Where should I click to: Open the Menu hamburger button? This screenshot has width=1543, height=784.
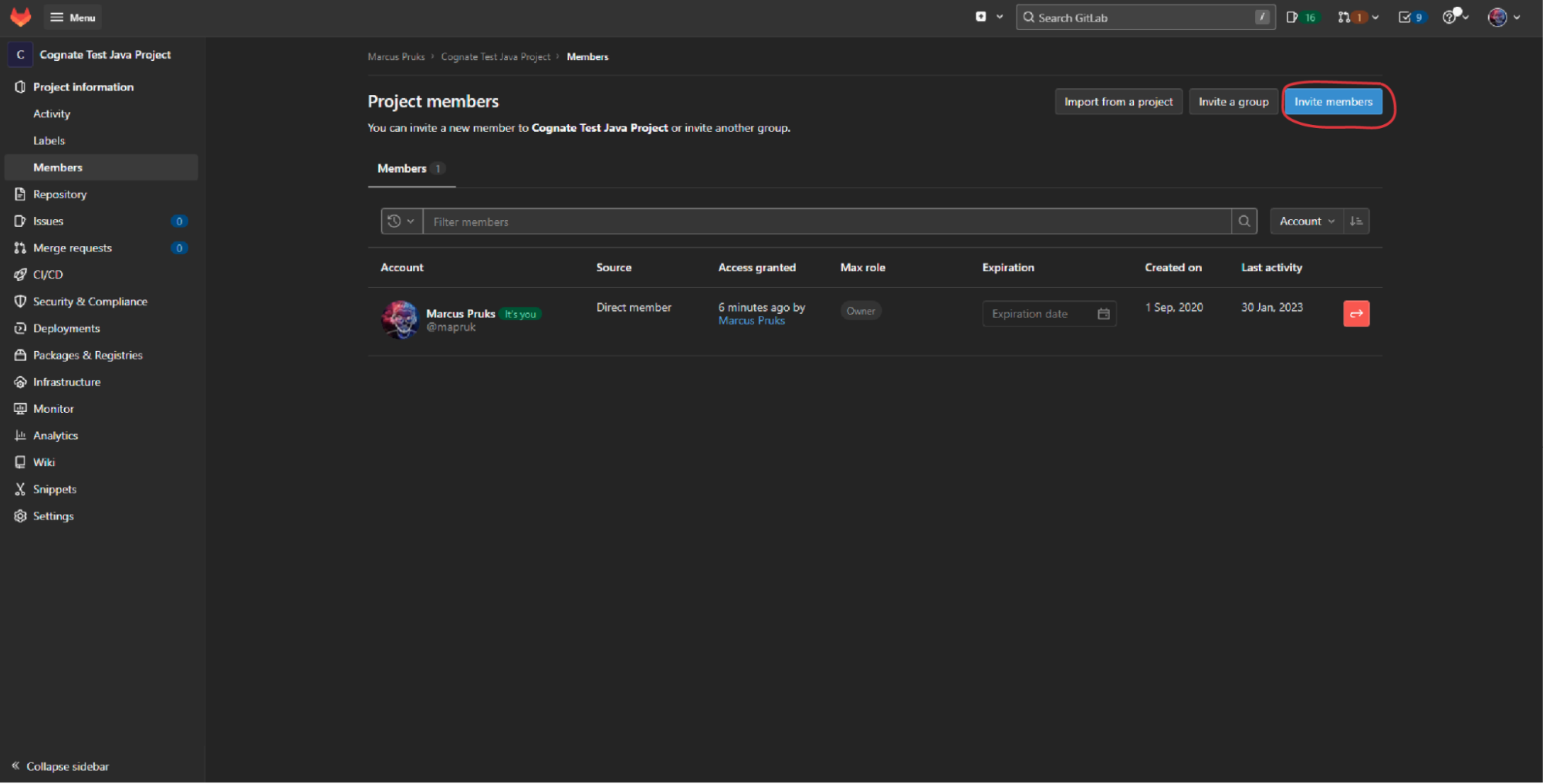tap(73, 17)
